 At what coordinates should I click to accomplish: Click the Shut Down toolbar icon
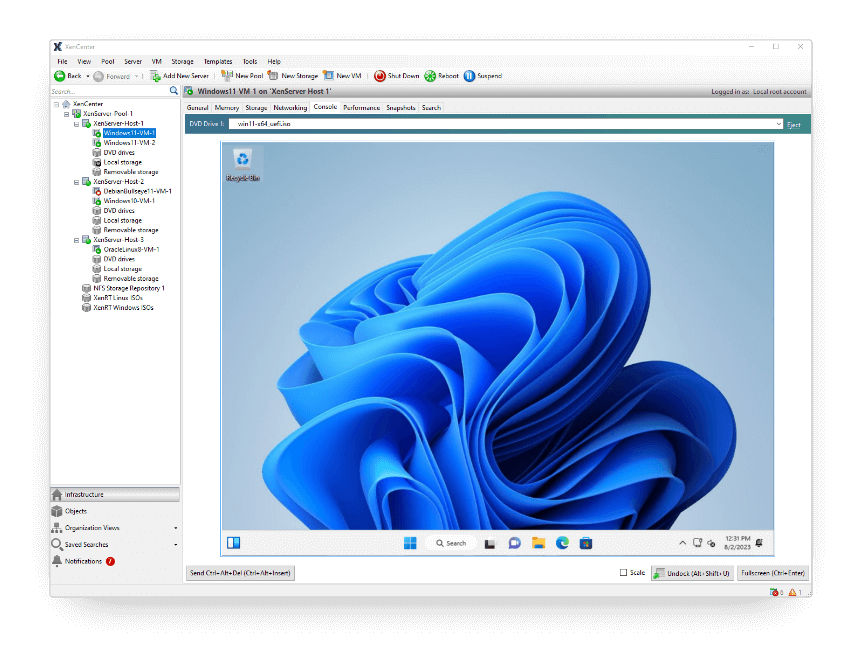click(x=380, y=76)
